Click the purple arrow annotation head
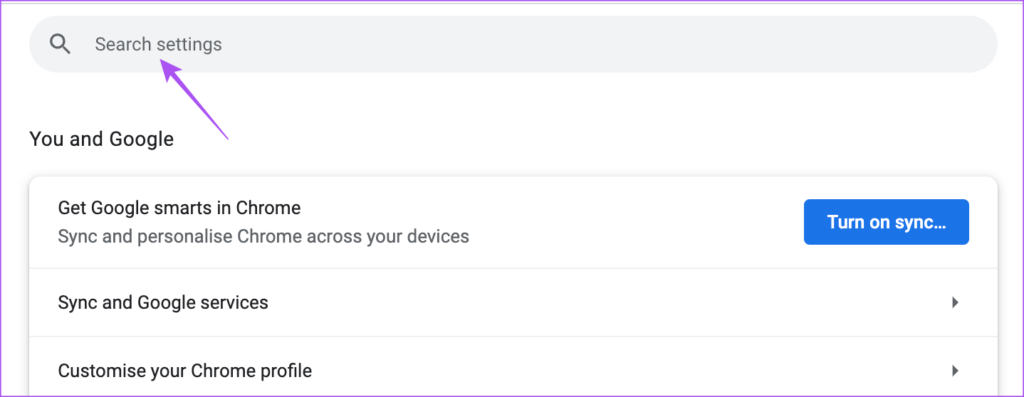The height and width of the screenshot is (397, 1024). 172,71
